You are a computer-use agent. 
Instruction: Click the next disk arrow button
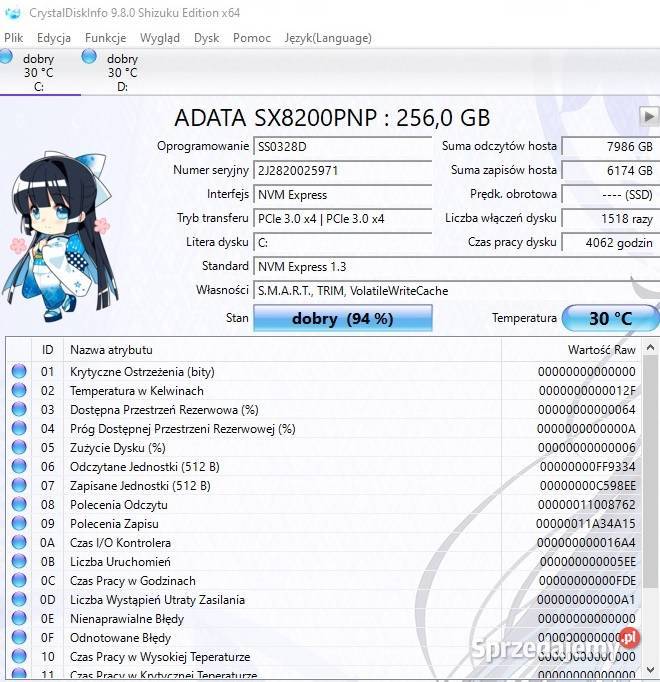click(x=649, y=117)
